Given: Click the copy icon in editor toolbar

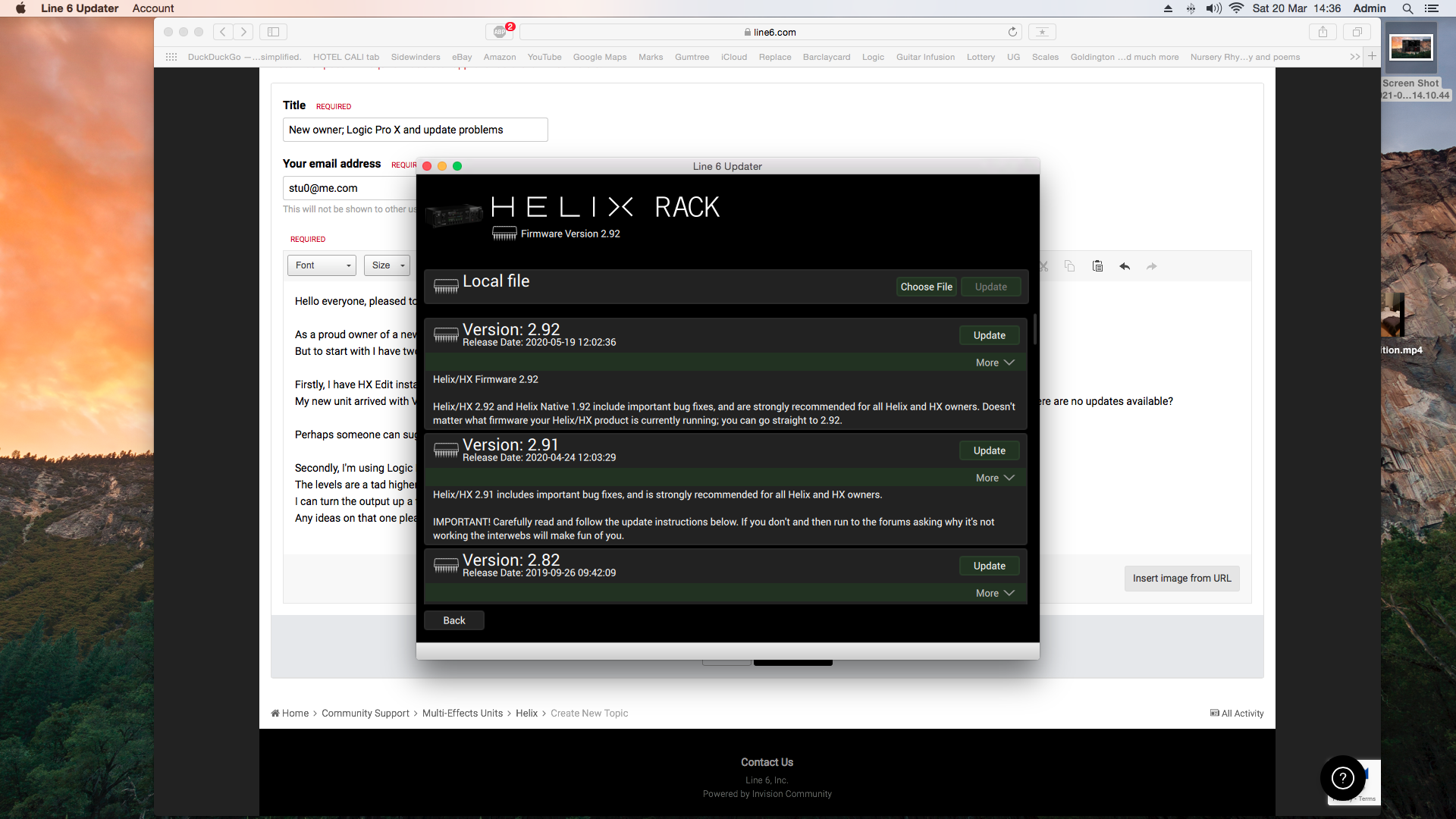Looking at the screenshot, I should coord(1069,266).
